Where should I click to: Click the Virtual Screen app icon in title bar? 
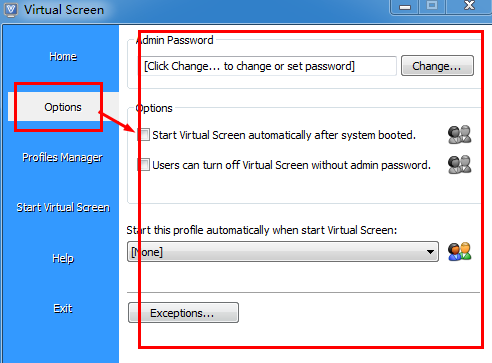click(10, 10)
